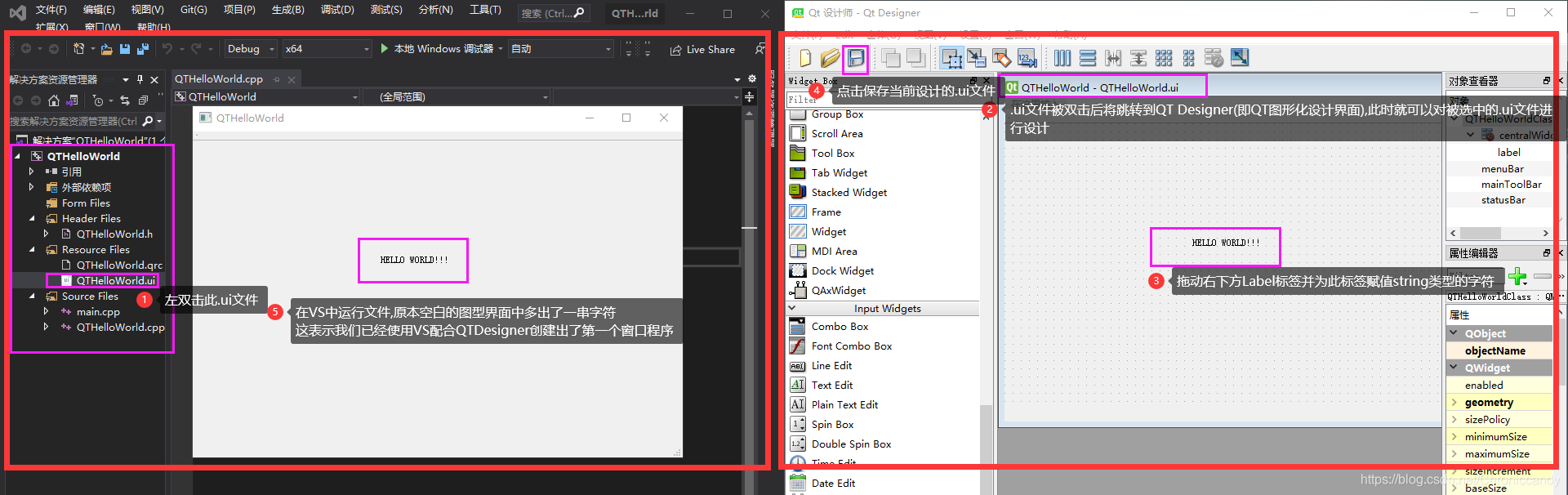Apply Lay Out Vertically in Qt Designer
This screenshot has height=495, width=1568.
coord(1088,58)
